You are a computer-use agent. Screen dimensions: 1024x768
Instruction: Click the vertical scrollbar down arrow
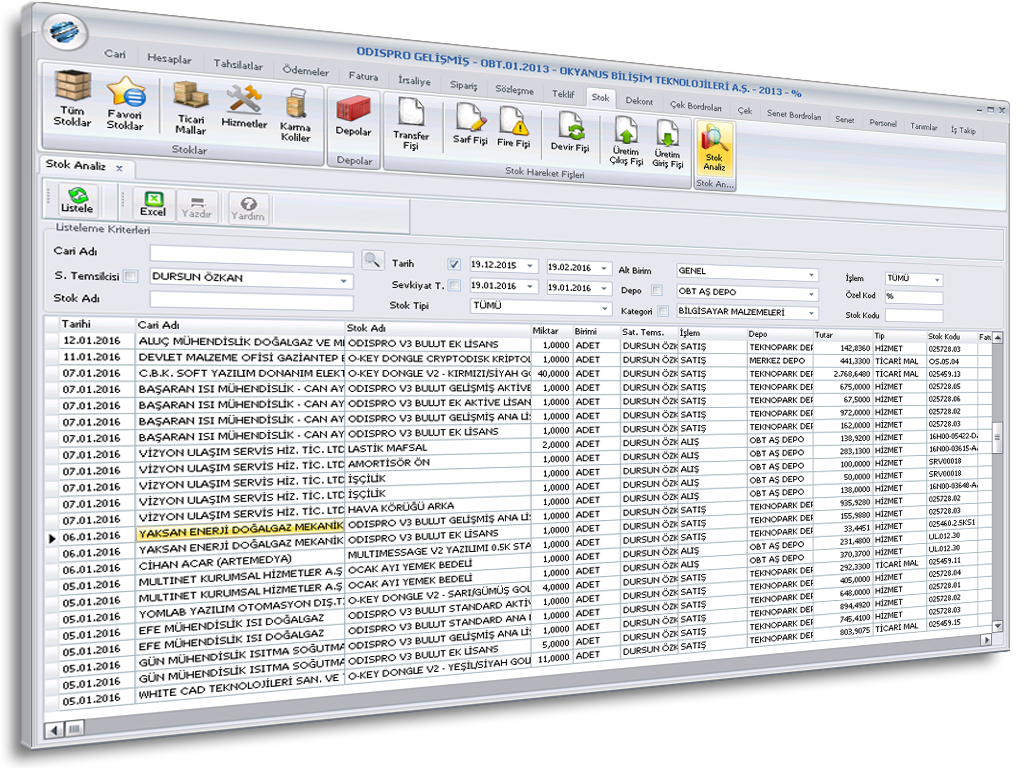997,625
